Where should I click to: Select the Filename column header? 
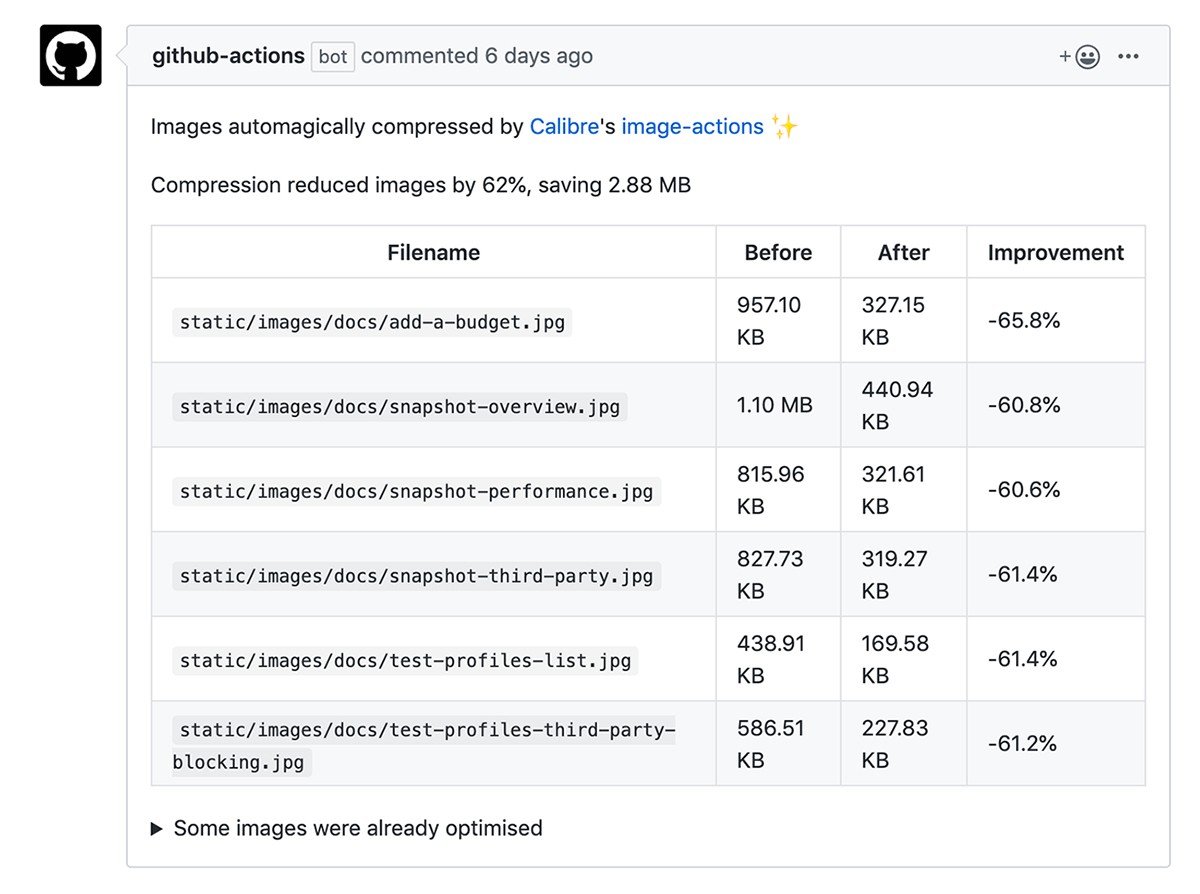[433, 252]
